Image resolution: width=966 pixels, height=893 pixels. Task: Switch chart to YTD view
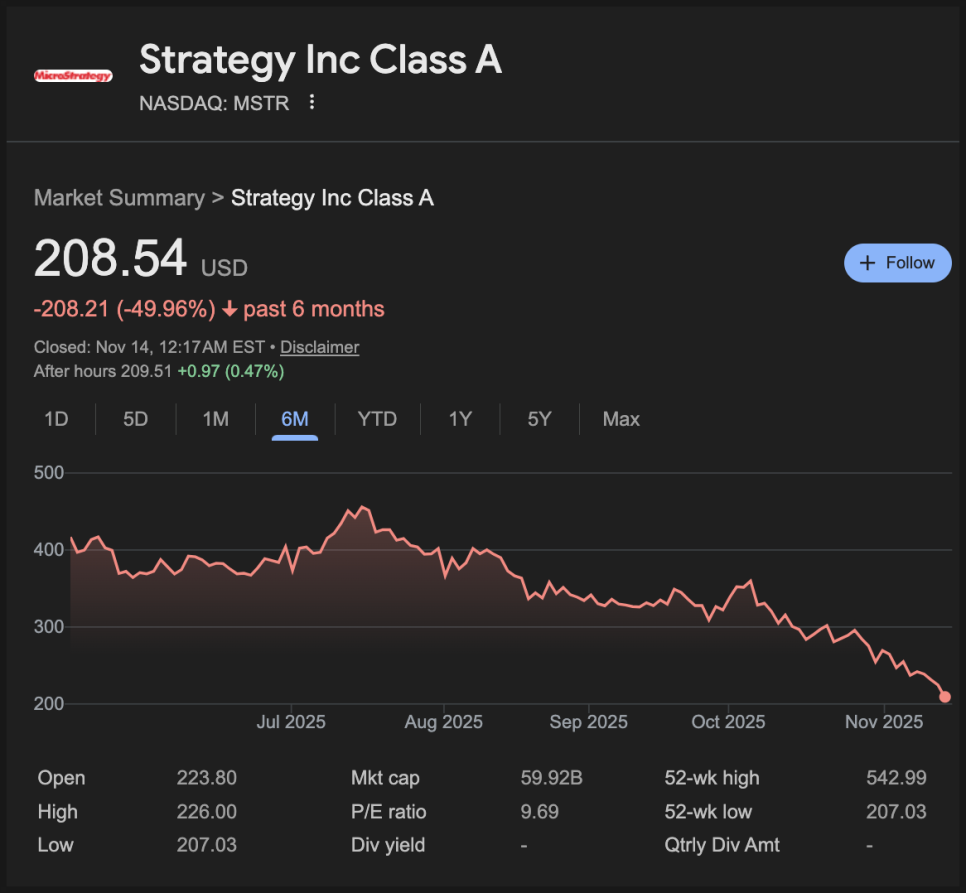377,419
